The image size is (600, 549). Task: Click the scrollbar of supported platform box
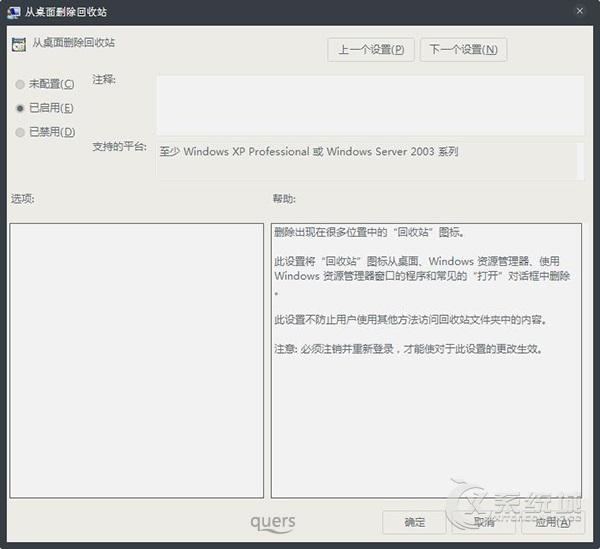point(580,161)
